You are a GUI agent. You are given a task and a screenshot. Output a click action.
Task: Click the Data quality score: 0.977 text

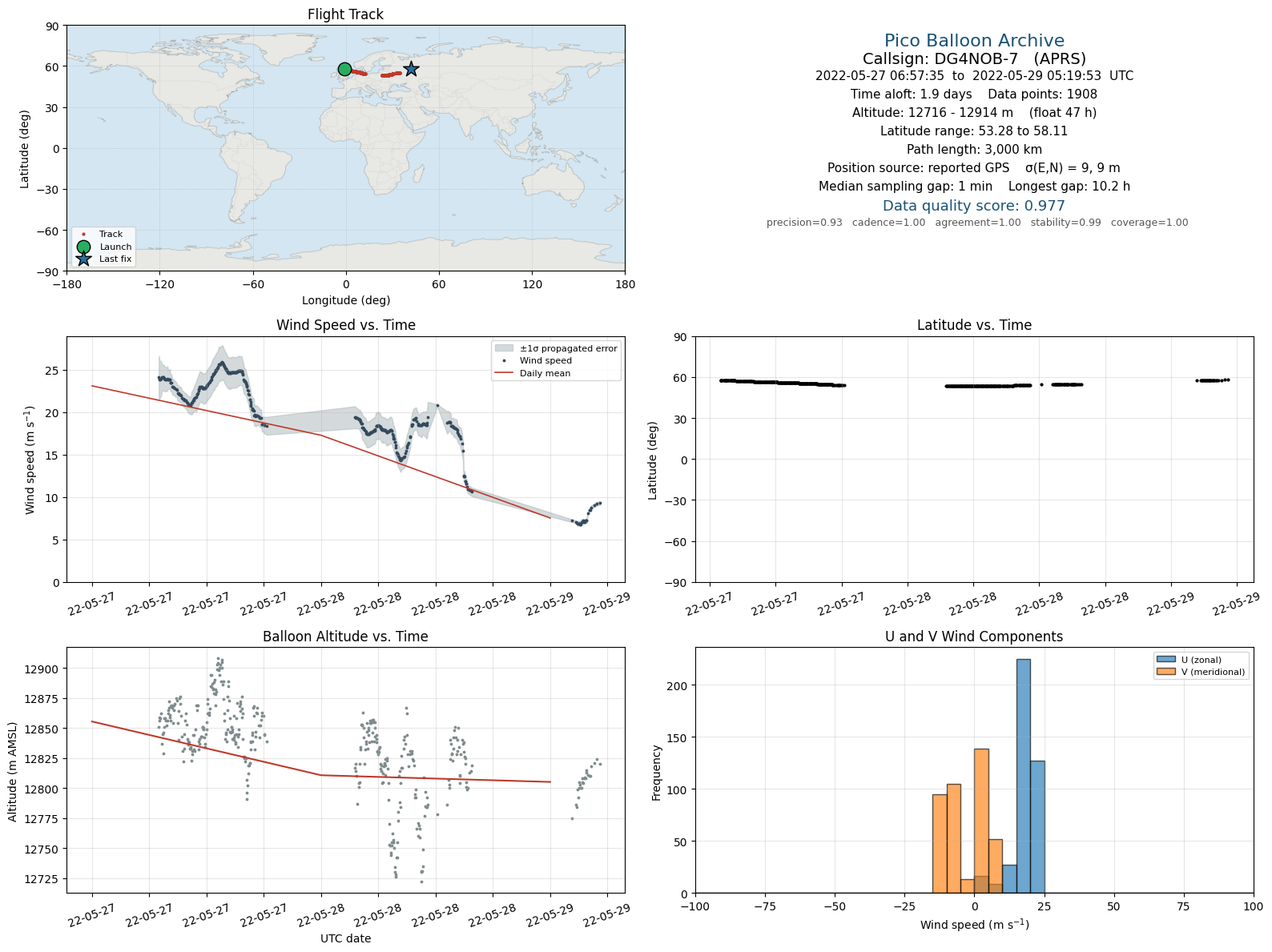click(974, 206)
